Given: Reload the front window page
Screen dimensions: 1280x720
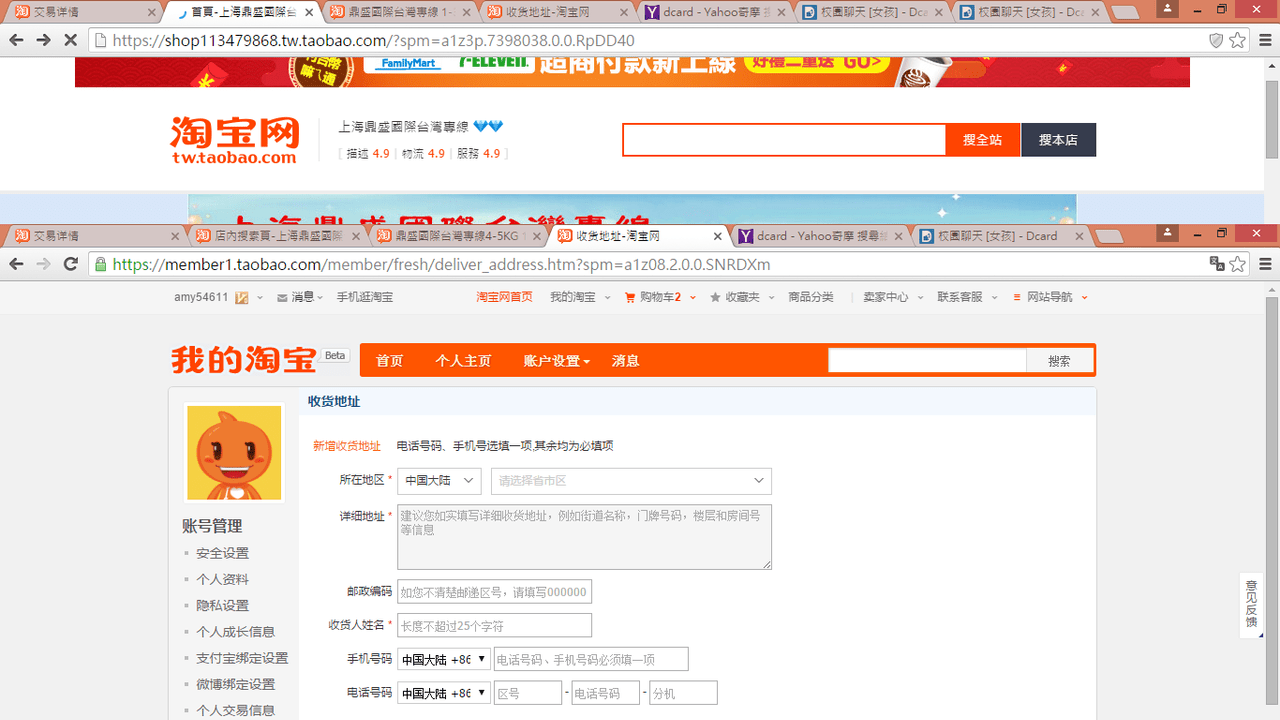Looking at the screenshot, I should pyautogui.click(x=70, y=264).
